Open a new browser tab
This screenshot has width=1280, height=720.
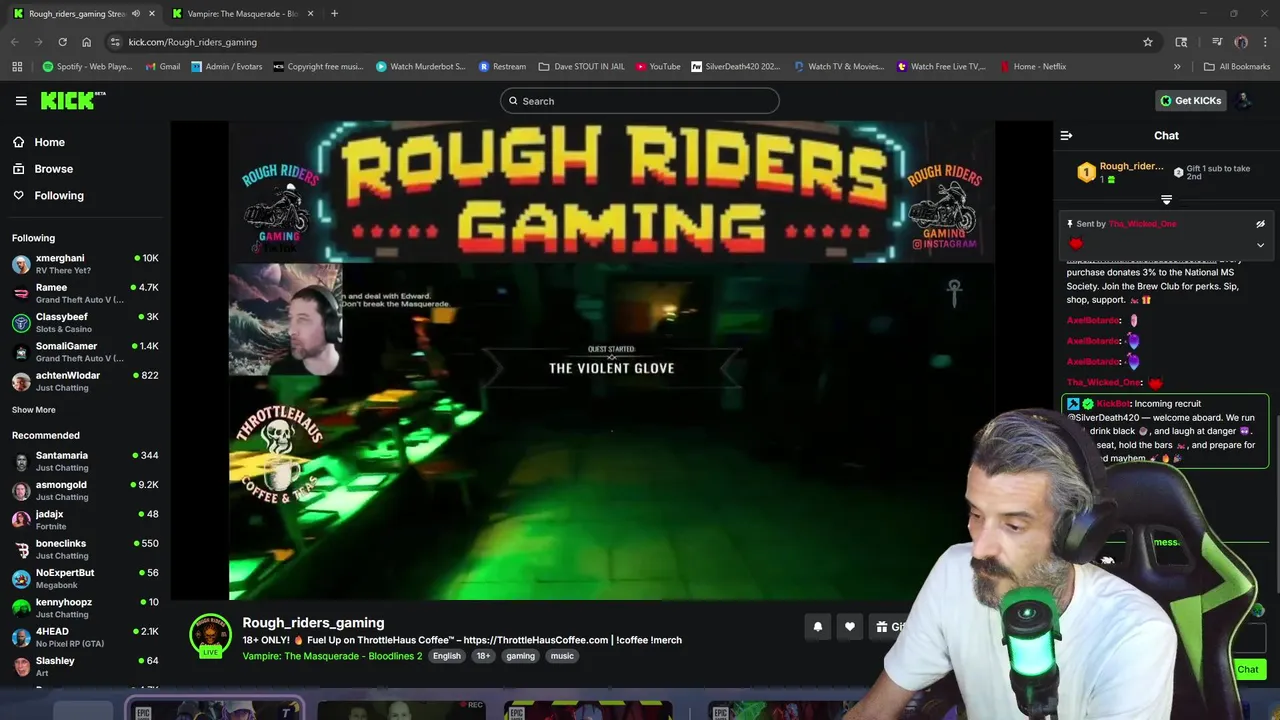pos(334,14)
